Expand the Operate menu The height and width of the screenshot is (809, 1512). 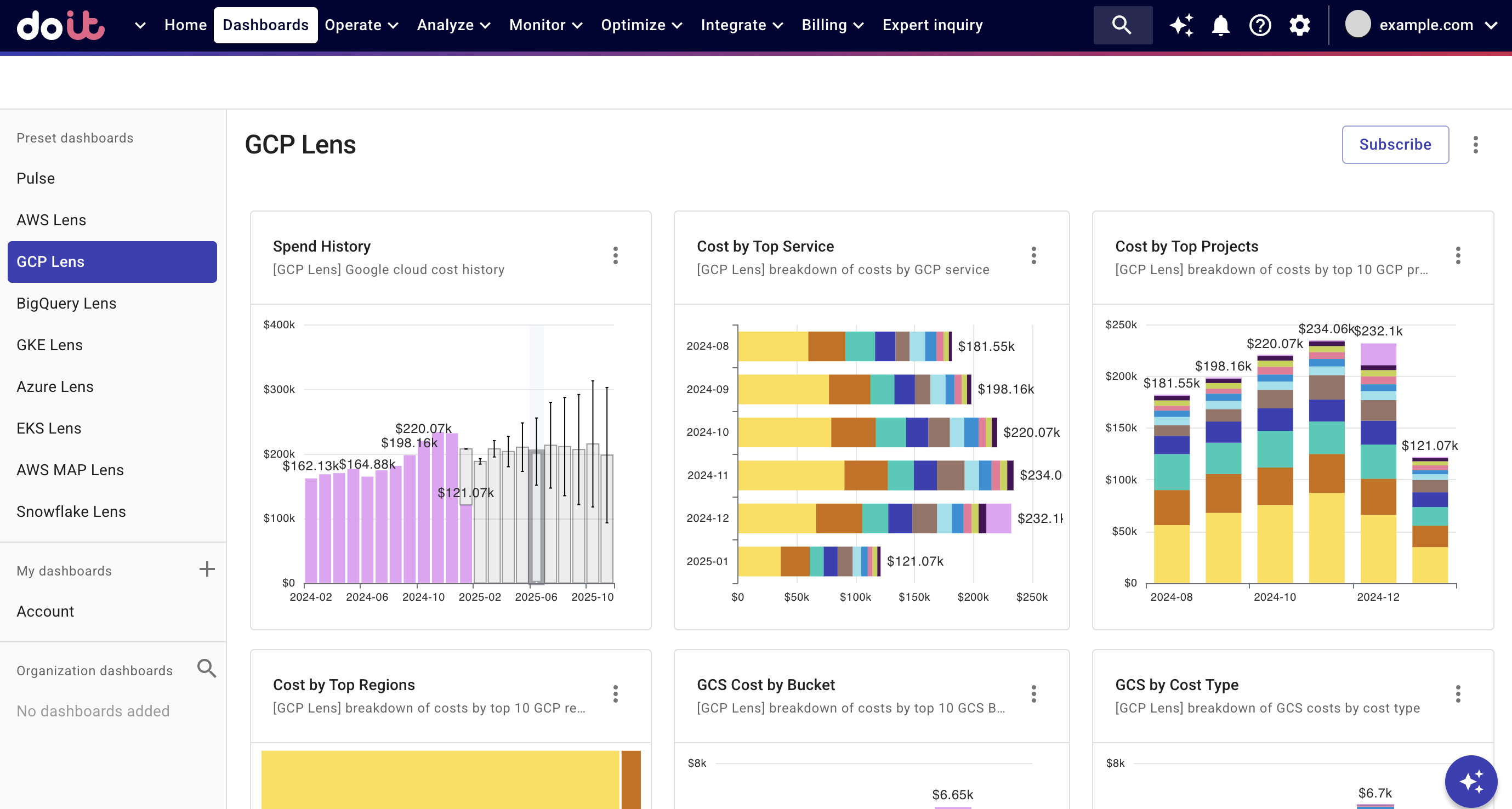click(362, 25)
